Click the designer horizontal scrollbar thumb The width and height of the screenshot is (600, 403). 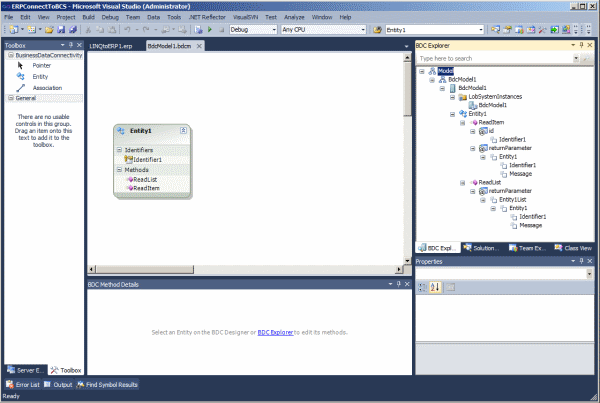point(144,269)
